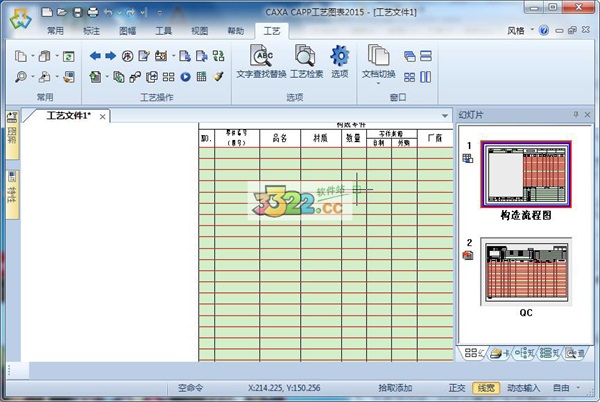The width and height of the screenshot is (600, 402).
Task: Click the cascade windows icon in 窗口 group
Action: [x=409, y=57]
